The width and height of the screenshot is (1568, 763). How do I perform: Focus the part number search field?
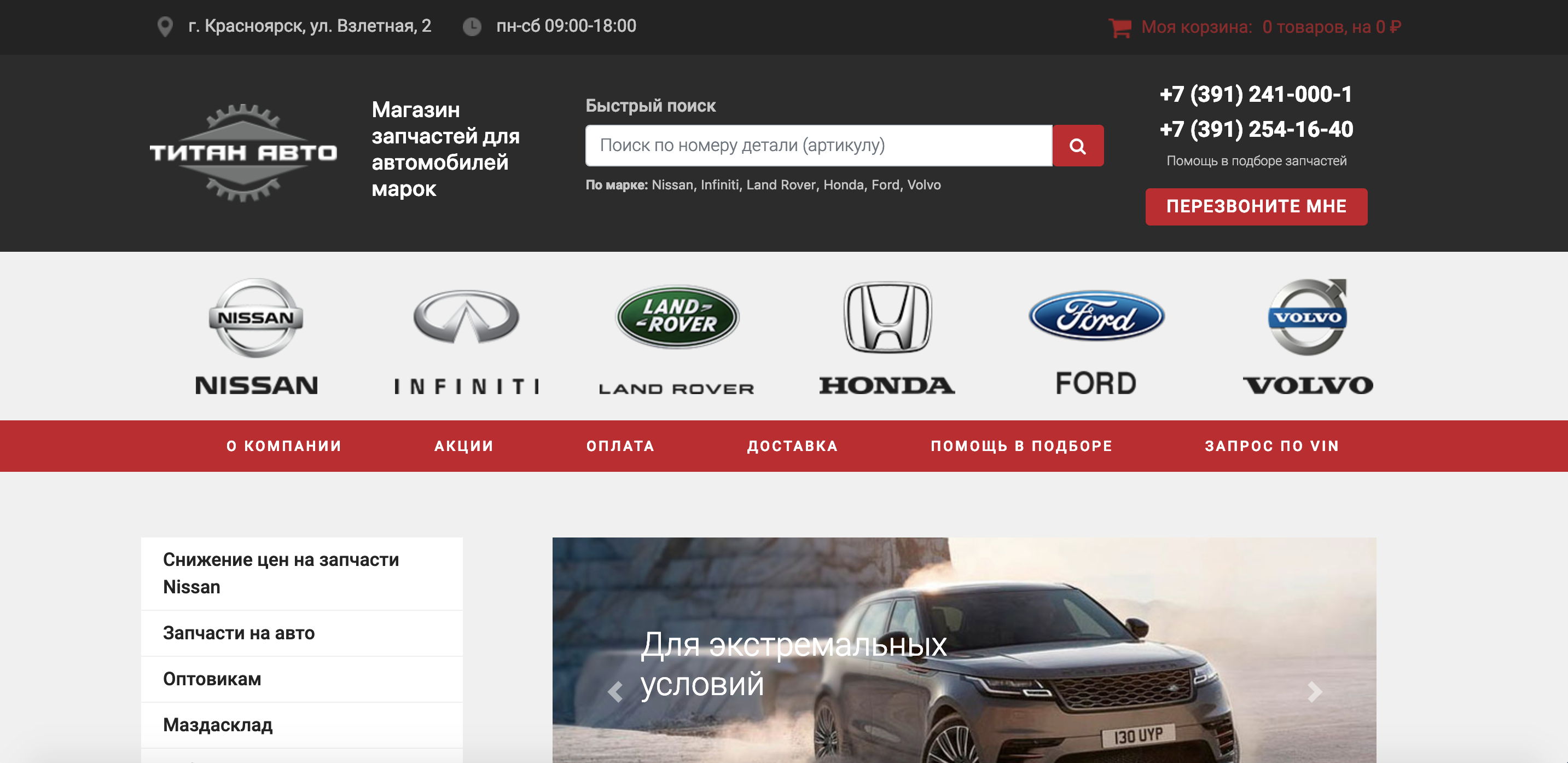818,146
